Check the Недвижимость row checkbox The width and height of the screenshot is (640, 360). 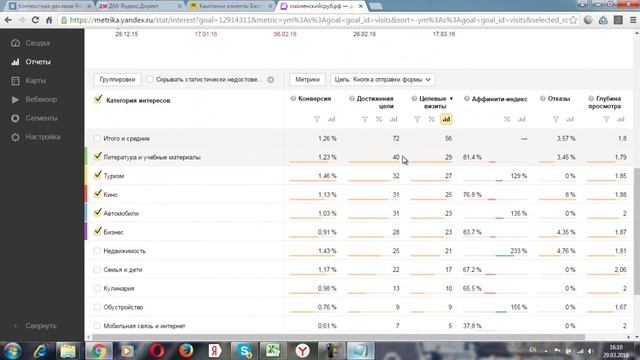click(x=97, y=251)
